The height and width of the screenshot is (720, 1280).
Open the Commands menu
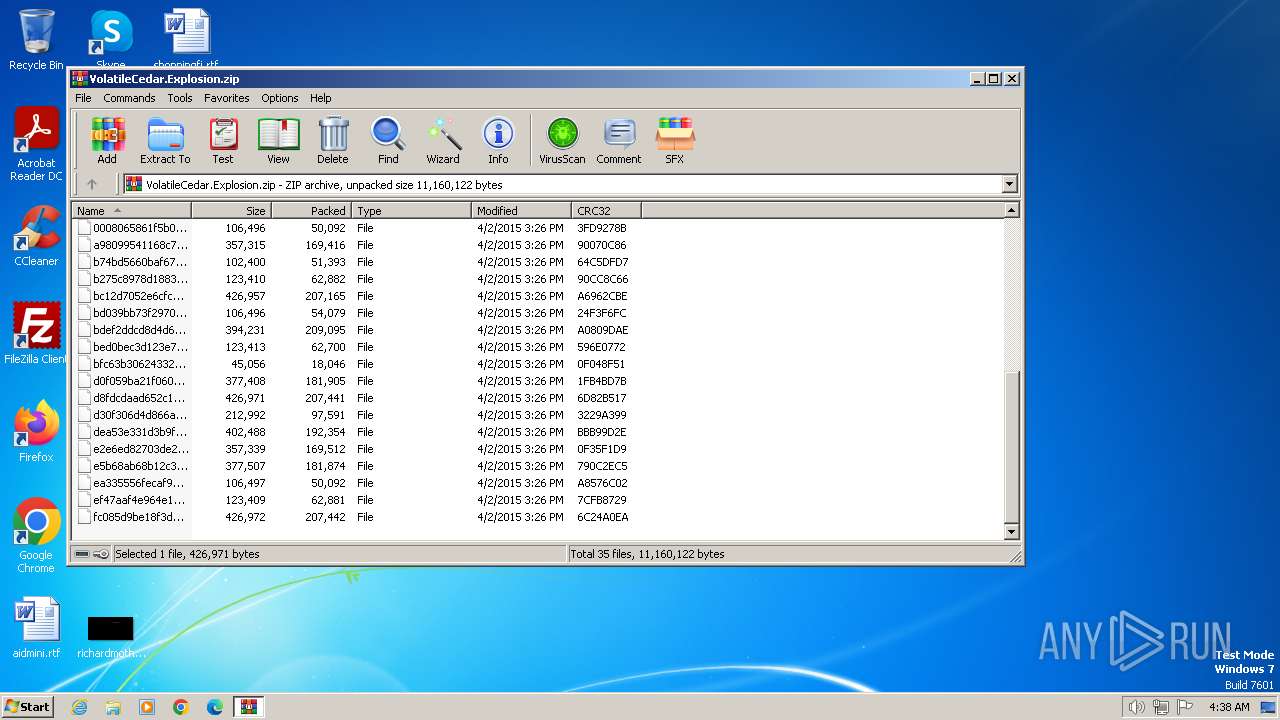pos(129,98)
